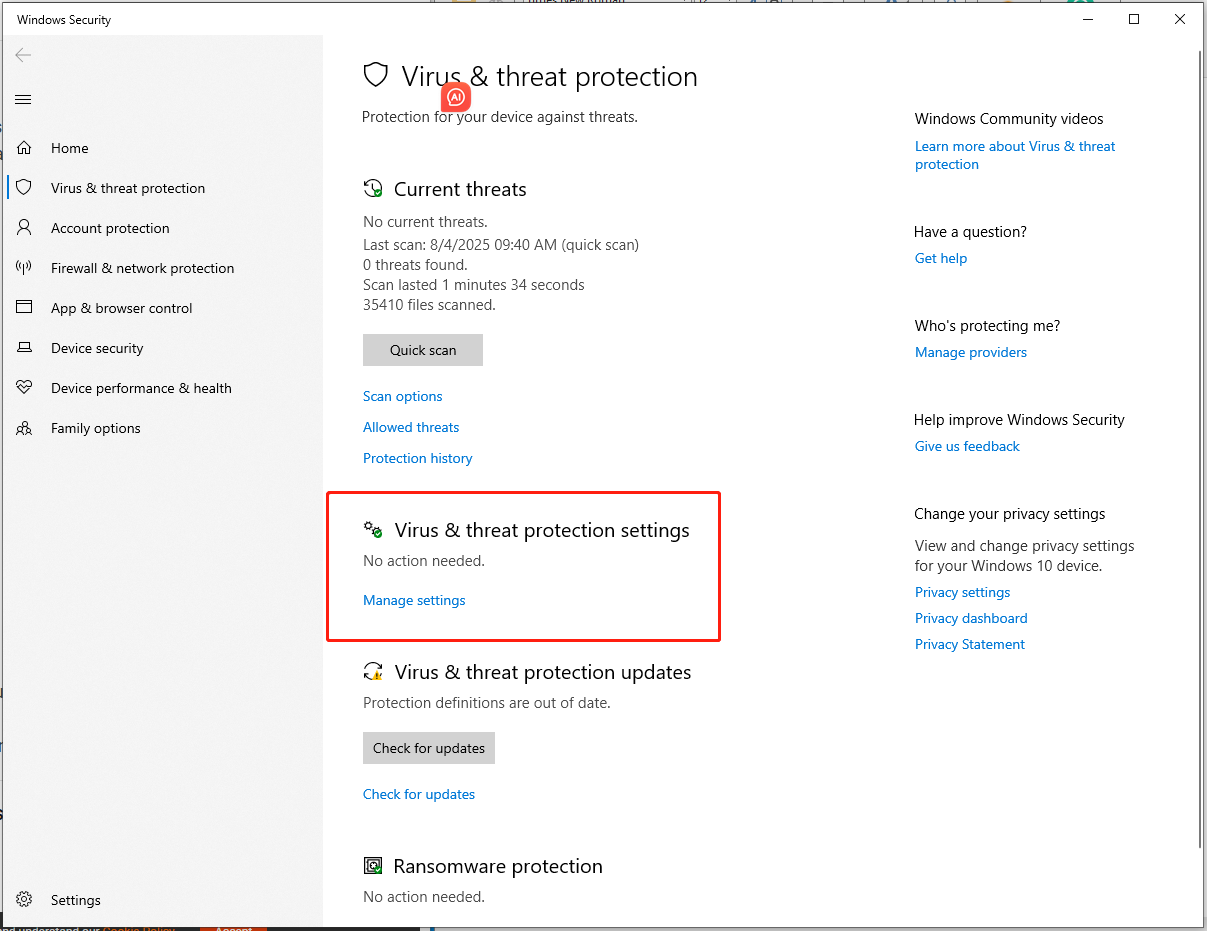1207x931 pixels.
Task: Click the Manage providers link
Action: point(970,352)
